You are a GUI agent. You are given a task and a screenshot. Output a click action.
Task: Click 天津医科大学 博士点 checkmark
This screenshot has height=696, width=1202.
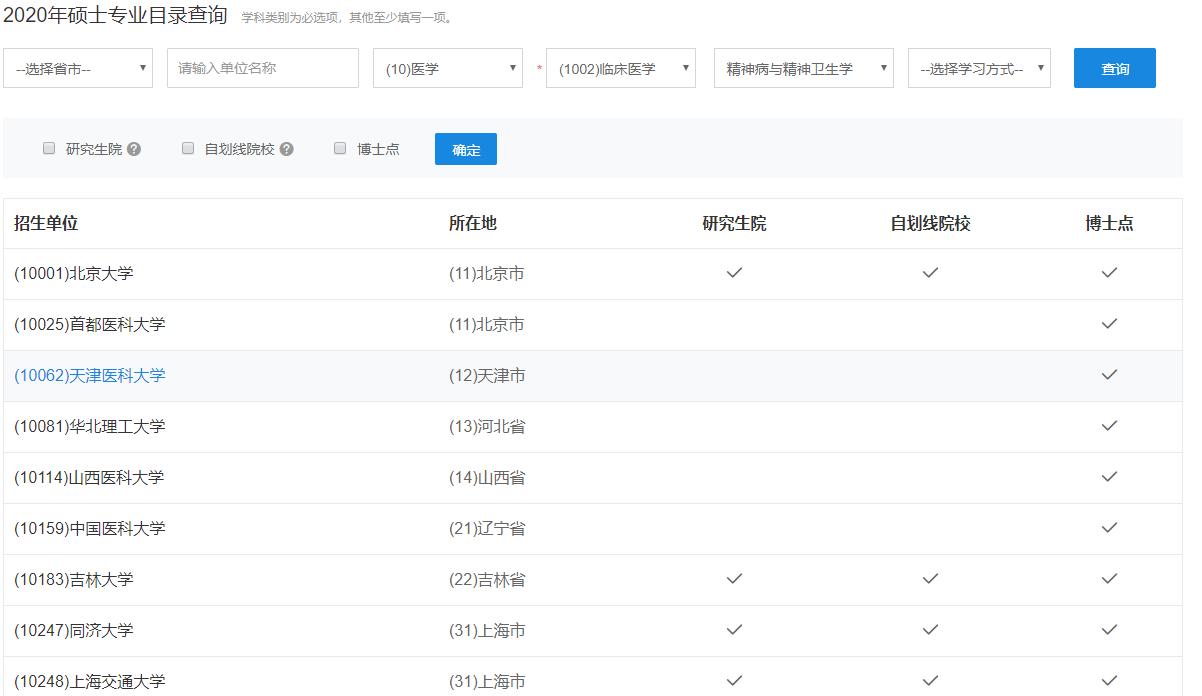click(x=1109, y=374)
